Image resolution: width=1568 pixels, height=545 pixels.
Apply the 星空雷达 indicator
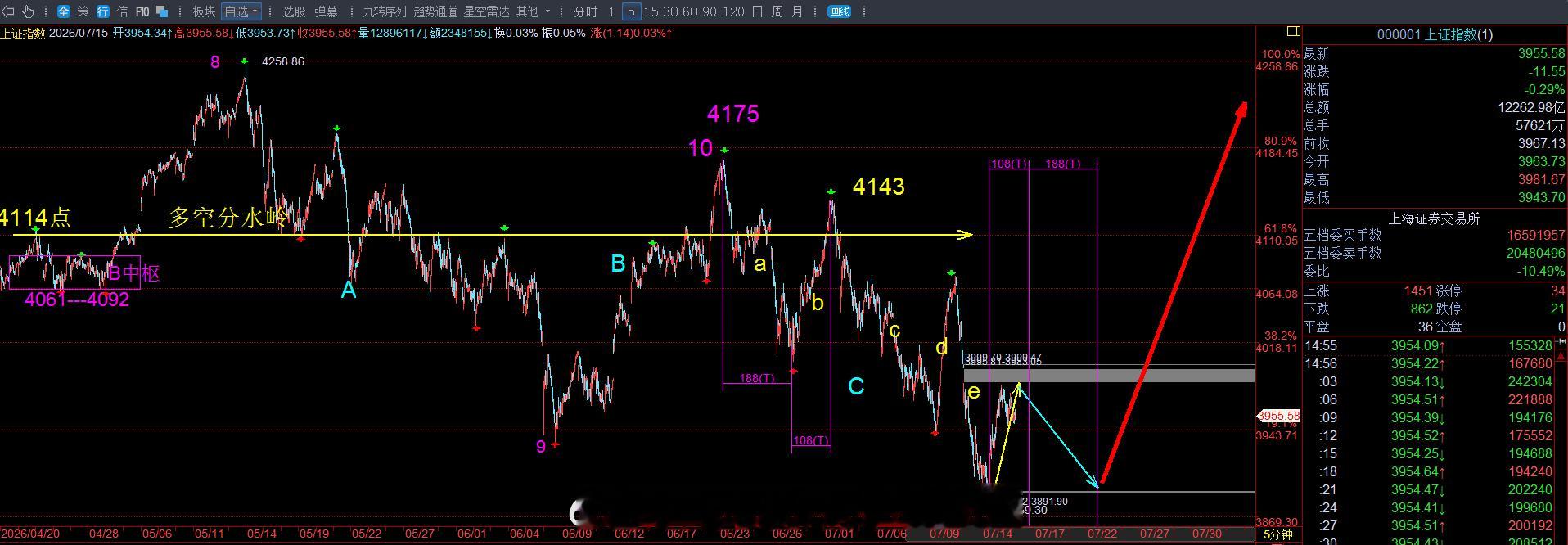(486, 11)
